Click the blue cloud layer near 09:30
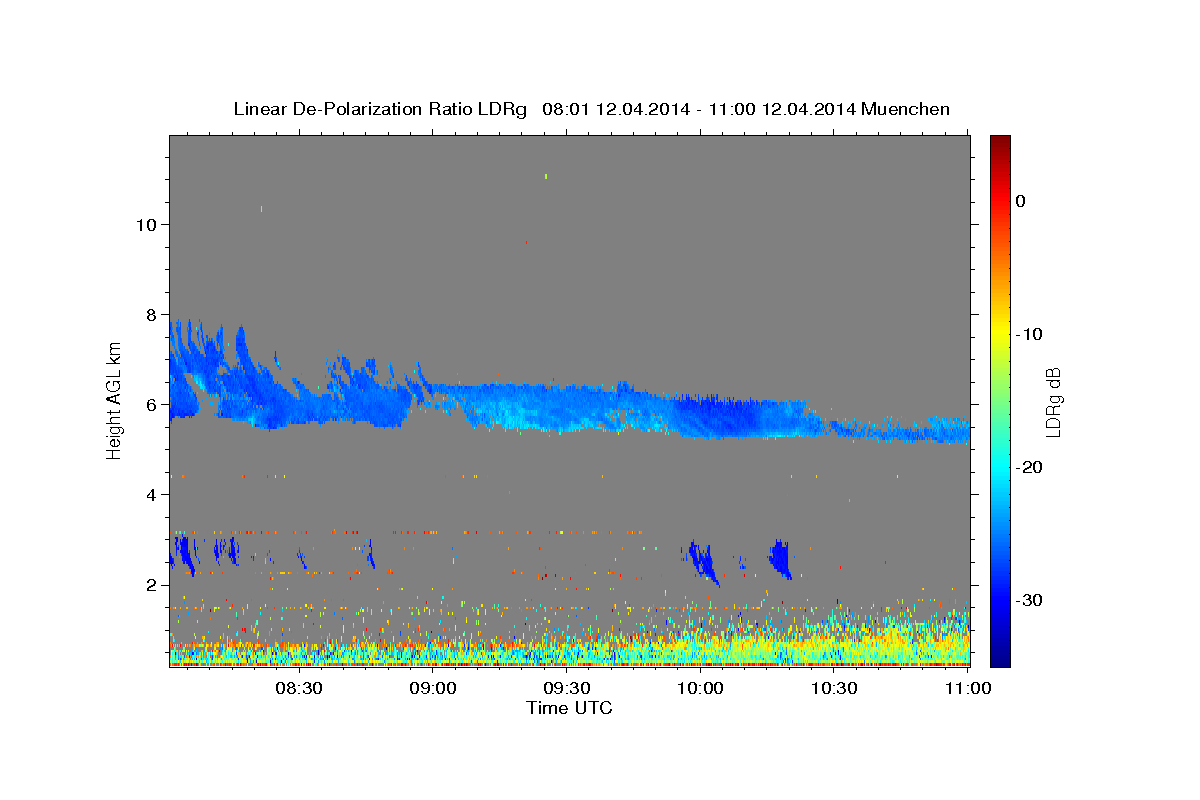Image resolution: width=1200 pixels, height=800 pixels. pyautogui.click(x=560, y=408)
